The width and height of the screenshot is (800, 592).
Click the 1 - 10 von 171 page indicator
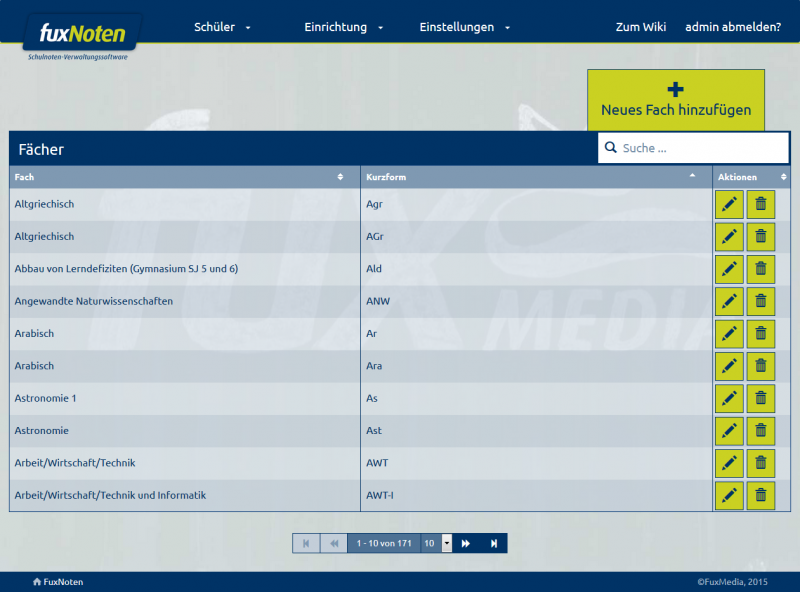pyautogui.click(x=384, y=544)
